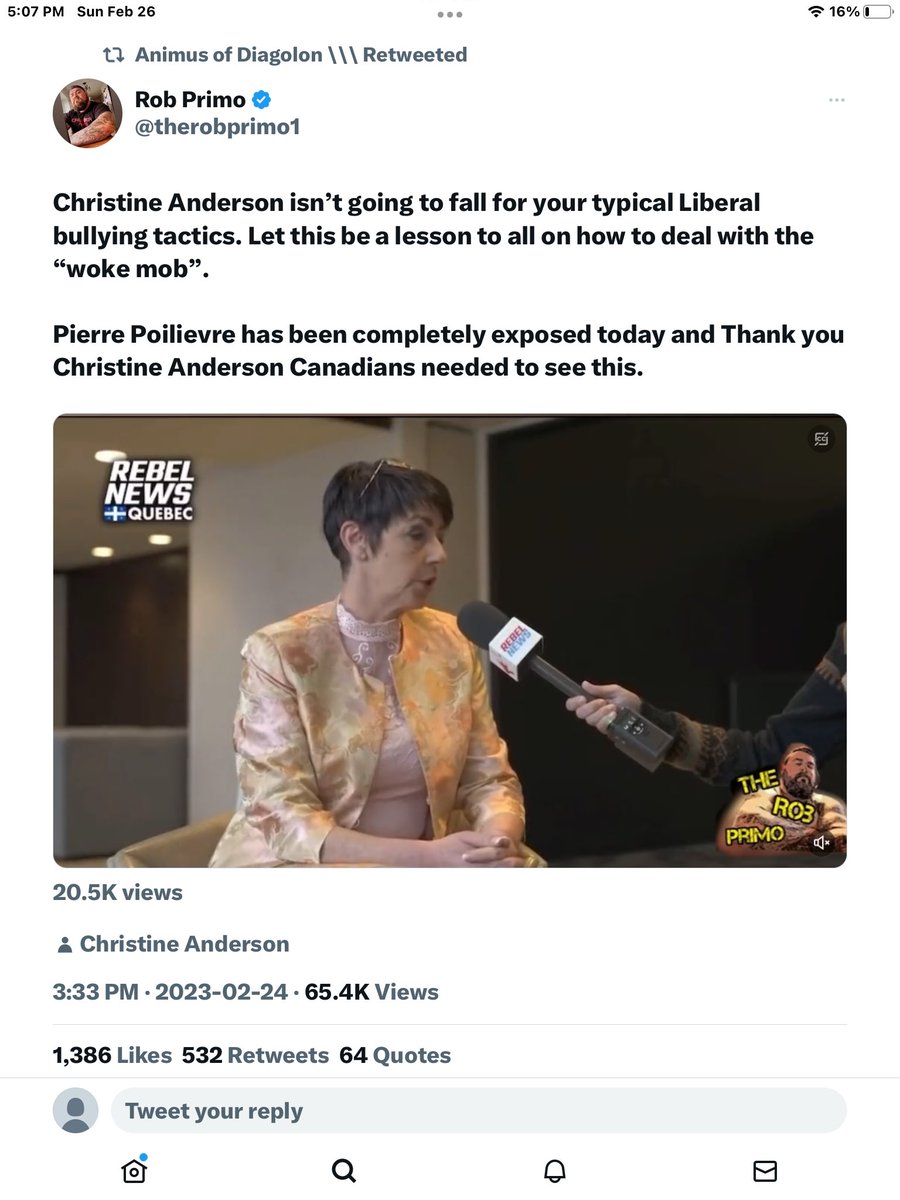Tap the retweet icon beside Animus of Diagolon
The image size is (900, 1200).
click(x=114, y=54)
